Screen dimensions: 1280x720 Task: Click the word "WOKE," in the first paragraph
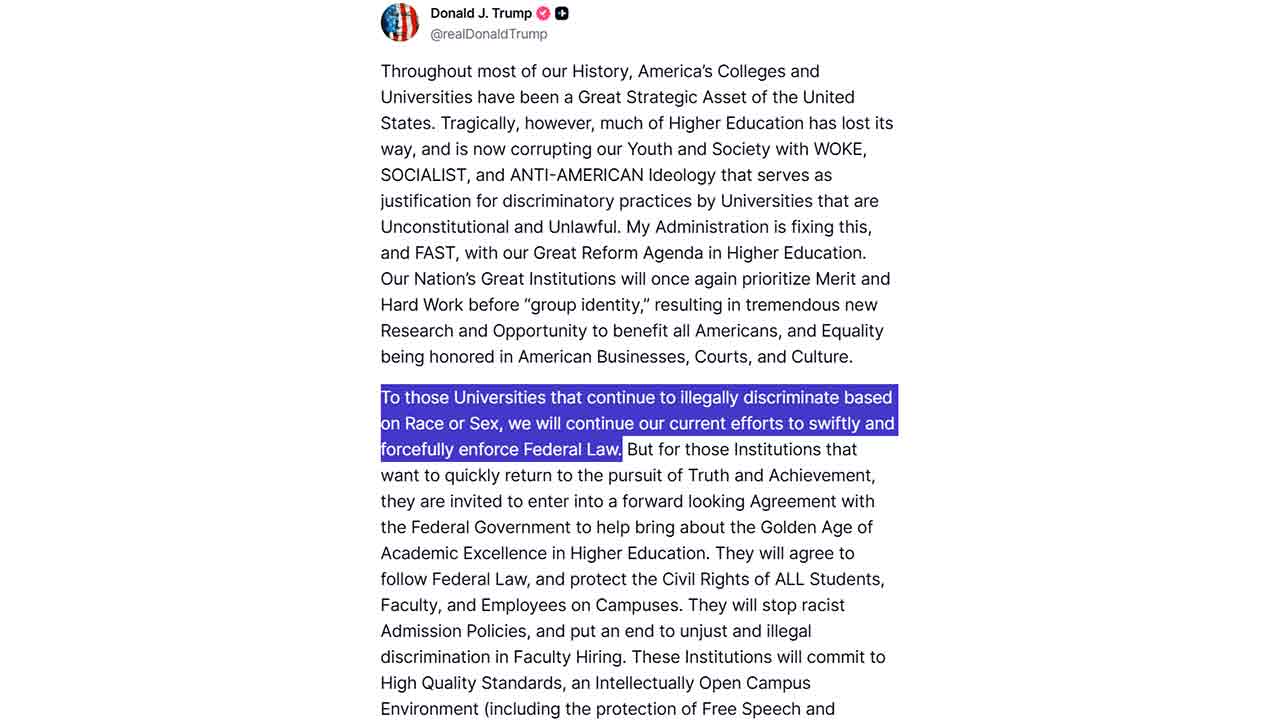(840, 149)
